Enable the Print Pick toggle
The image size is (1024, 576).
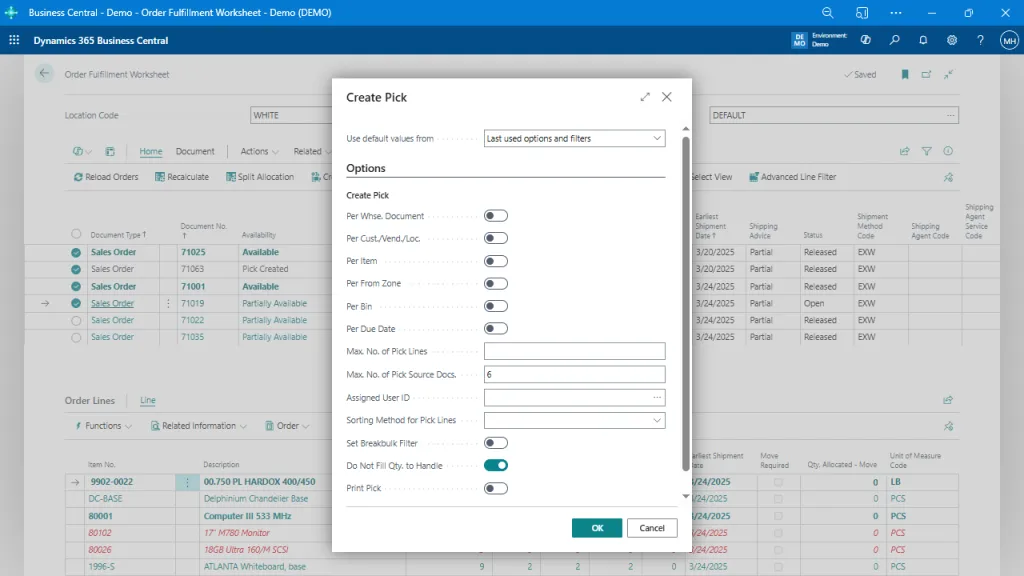[497, 488]
